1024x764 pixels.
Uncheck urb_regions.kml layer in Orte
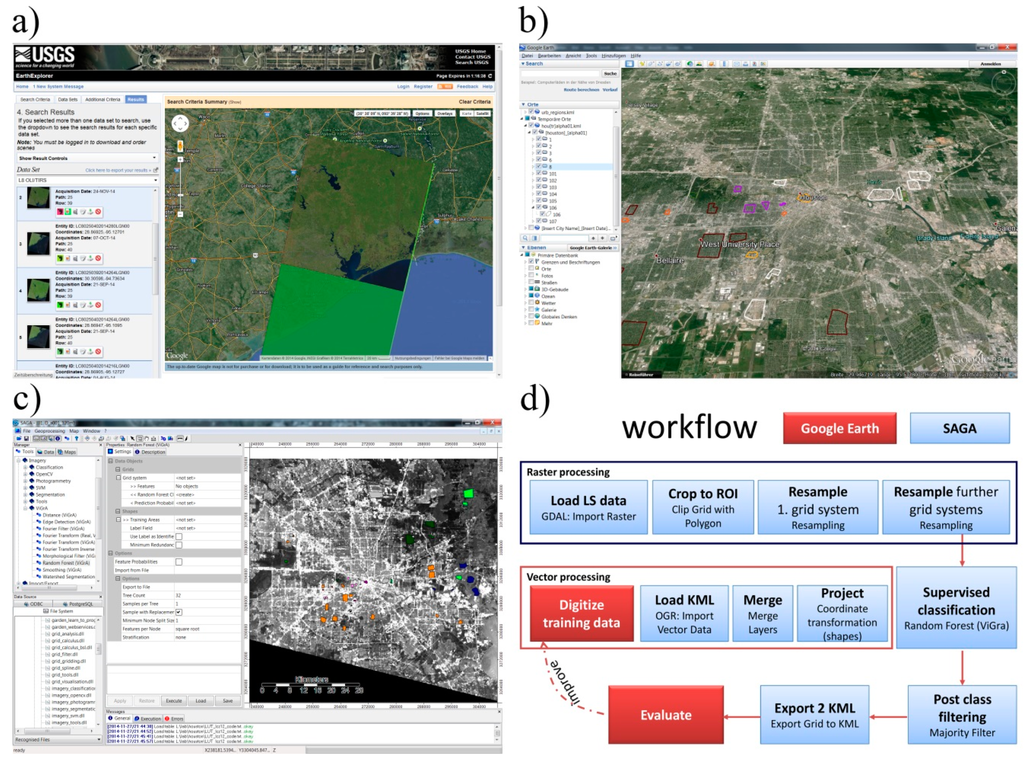531,112
